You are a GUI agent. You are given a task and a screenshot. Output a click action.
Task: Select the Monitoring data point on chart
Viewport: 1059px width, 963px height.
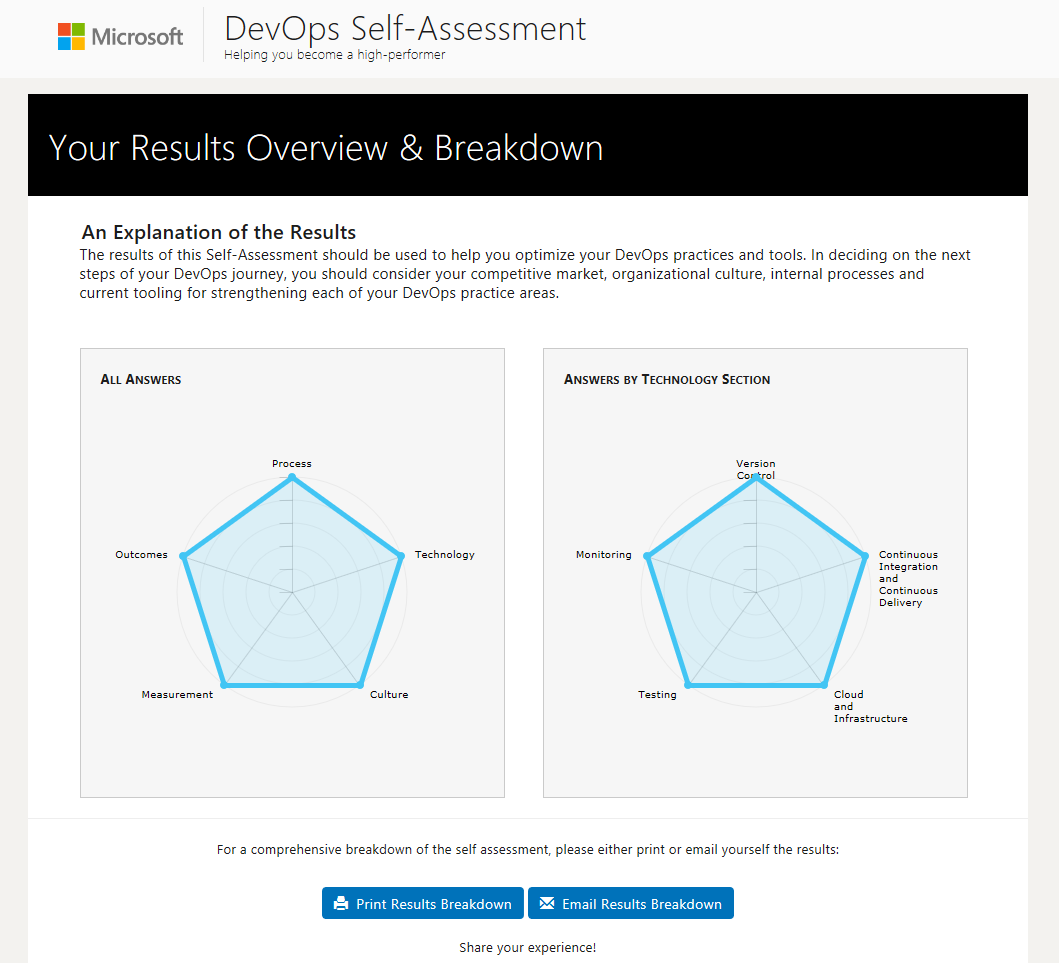(647, 556)
